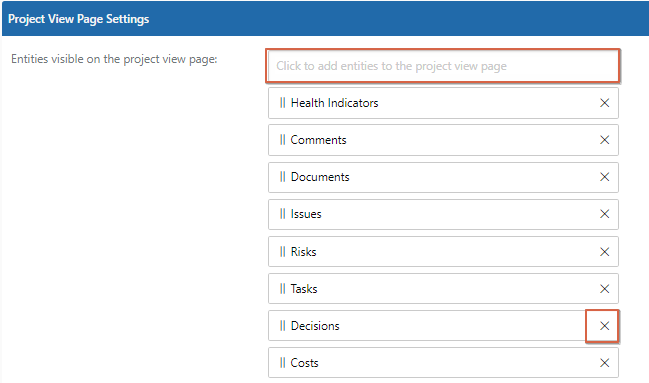Click the drag handle beside Decisions

(282, 326)
